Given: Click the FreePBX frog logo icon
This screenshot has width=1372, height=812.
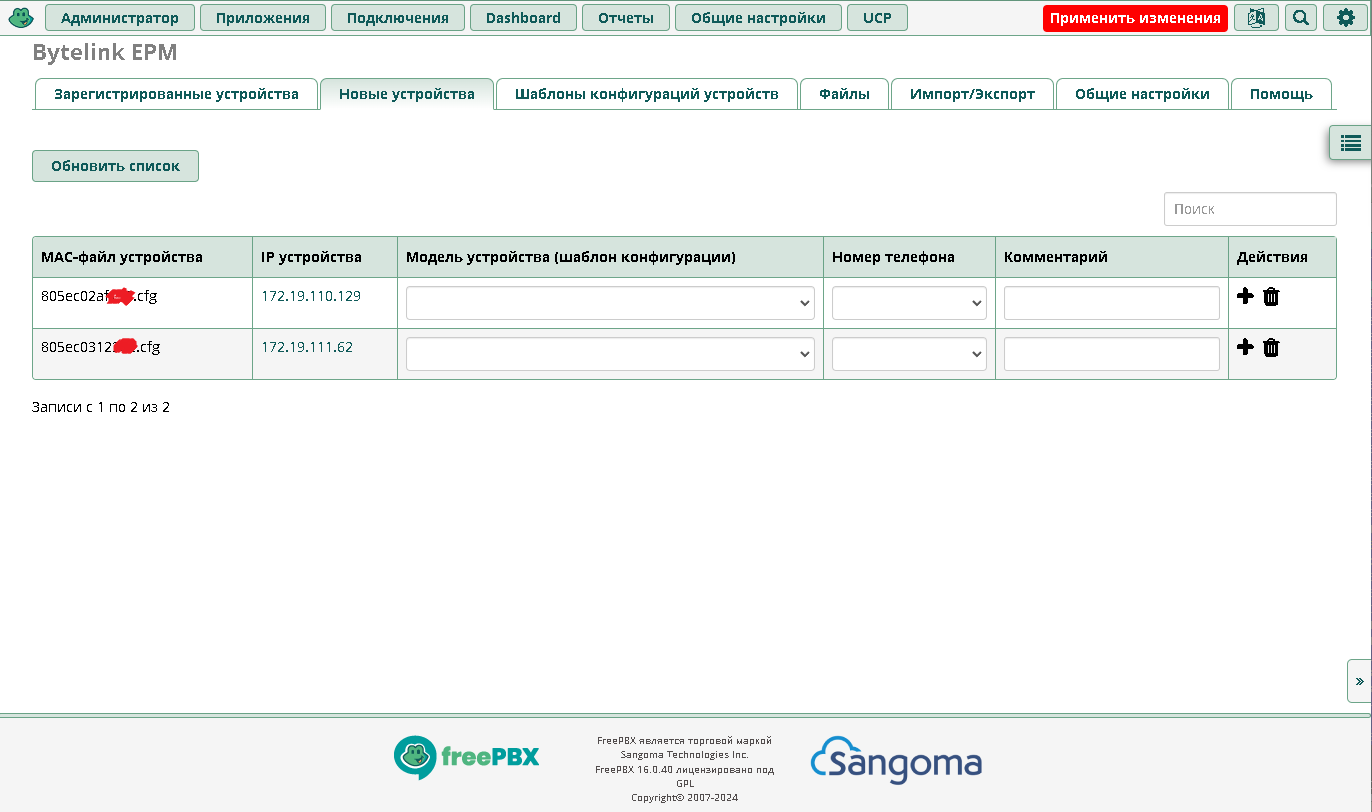Looking at the screenshot, I should point(21,18).
